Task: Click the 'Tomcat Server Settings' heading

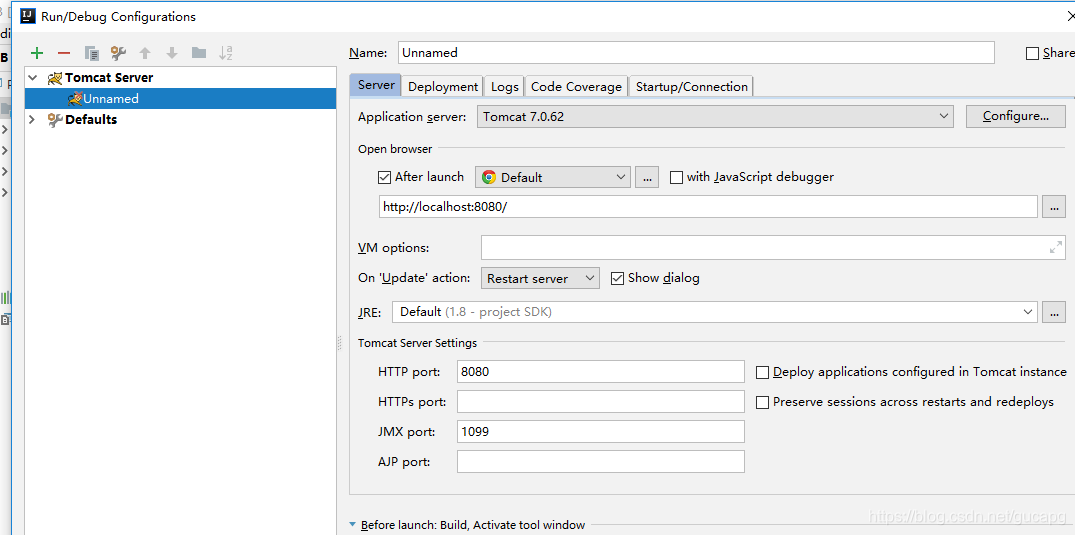Action: [x=418, y=343]
